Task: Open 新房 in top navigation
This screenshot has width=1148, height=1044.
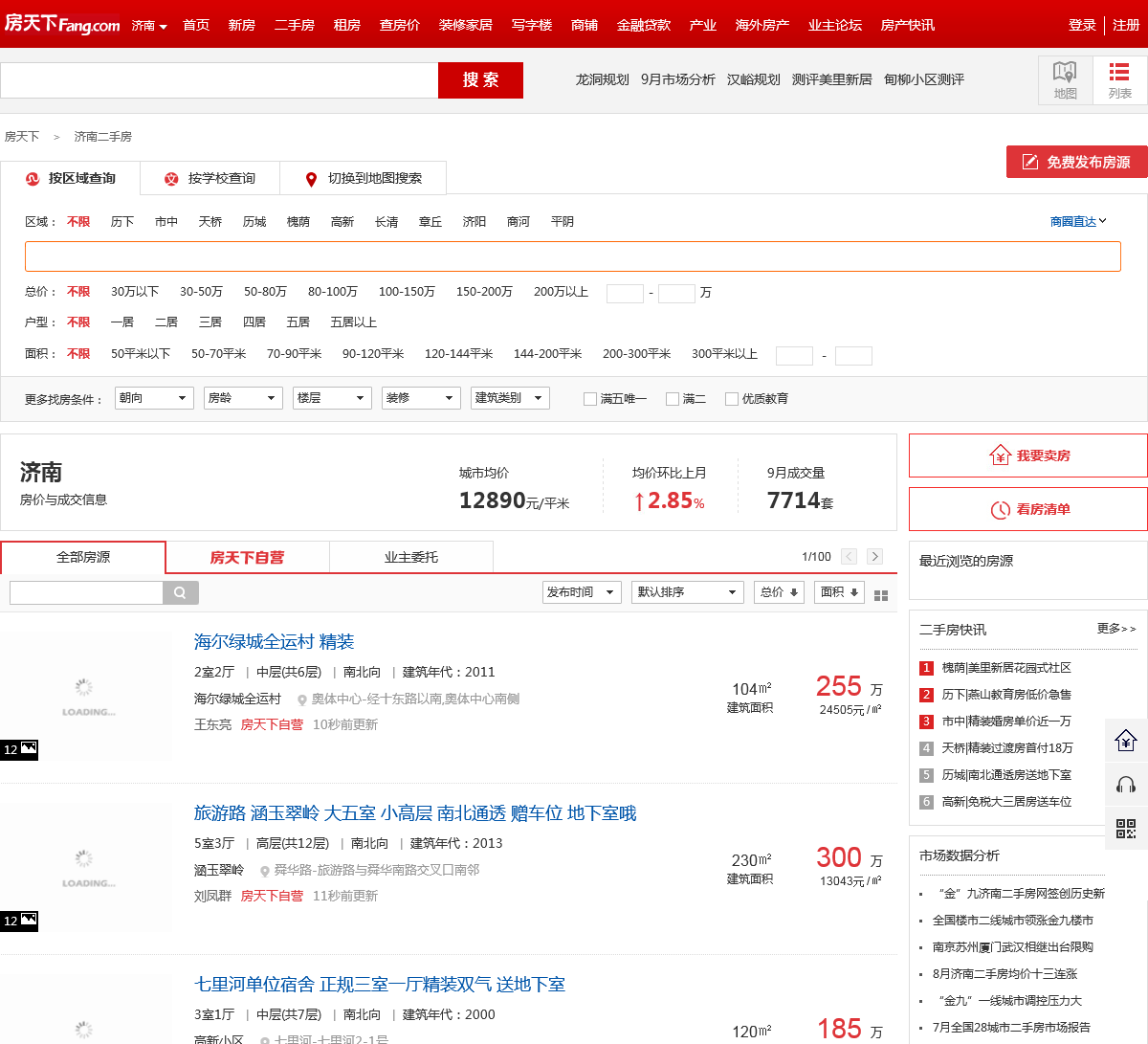Action: click(x=242, y=25)
